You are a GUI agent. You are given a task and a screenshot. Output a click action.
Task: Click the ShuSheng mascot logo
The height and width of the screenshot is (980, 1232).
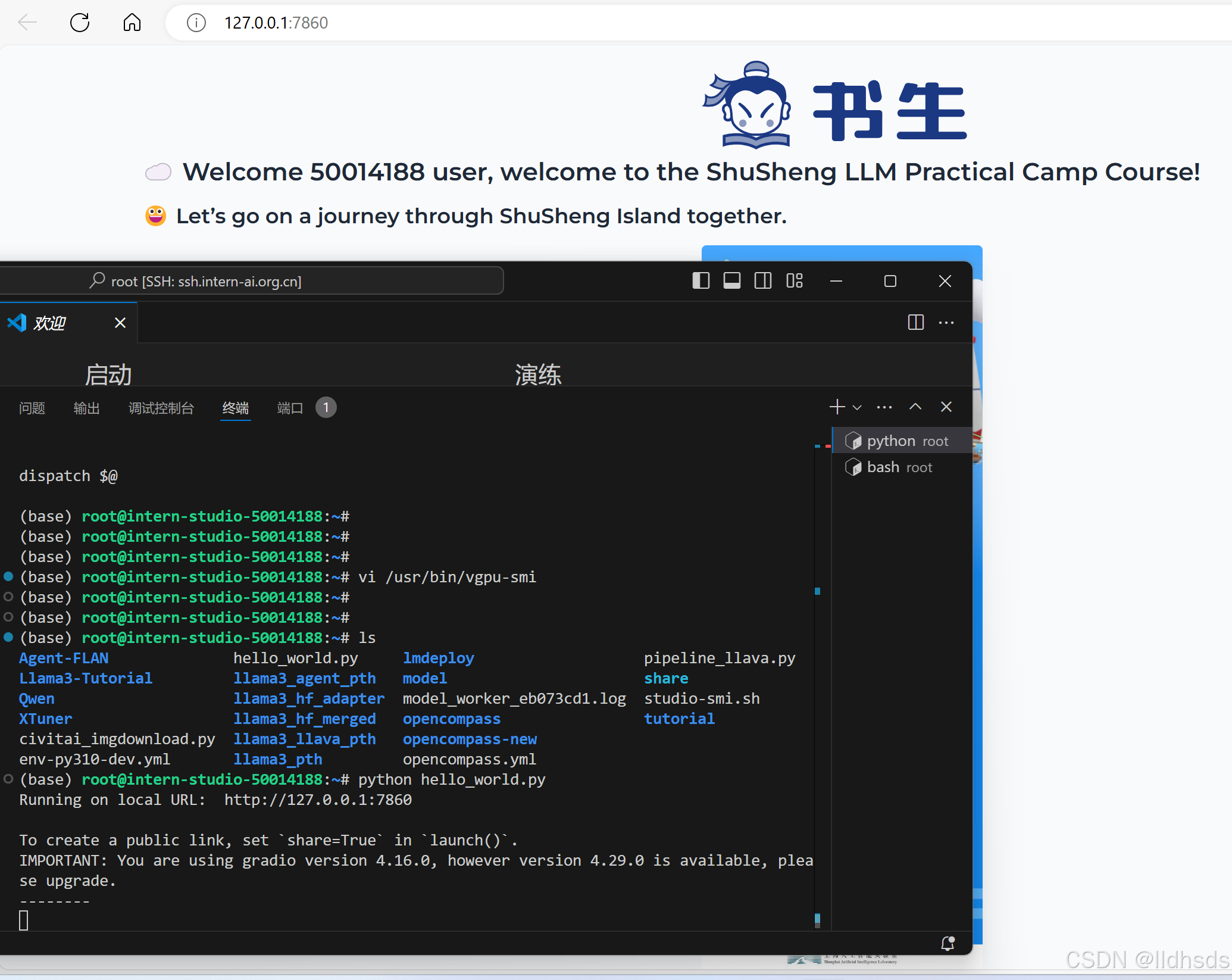(x=748, y=105)
